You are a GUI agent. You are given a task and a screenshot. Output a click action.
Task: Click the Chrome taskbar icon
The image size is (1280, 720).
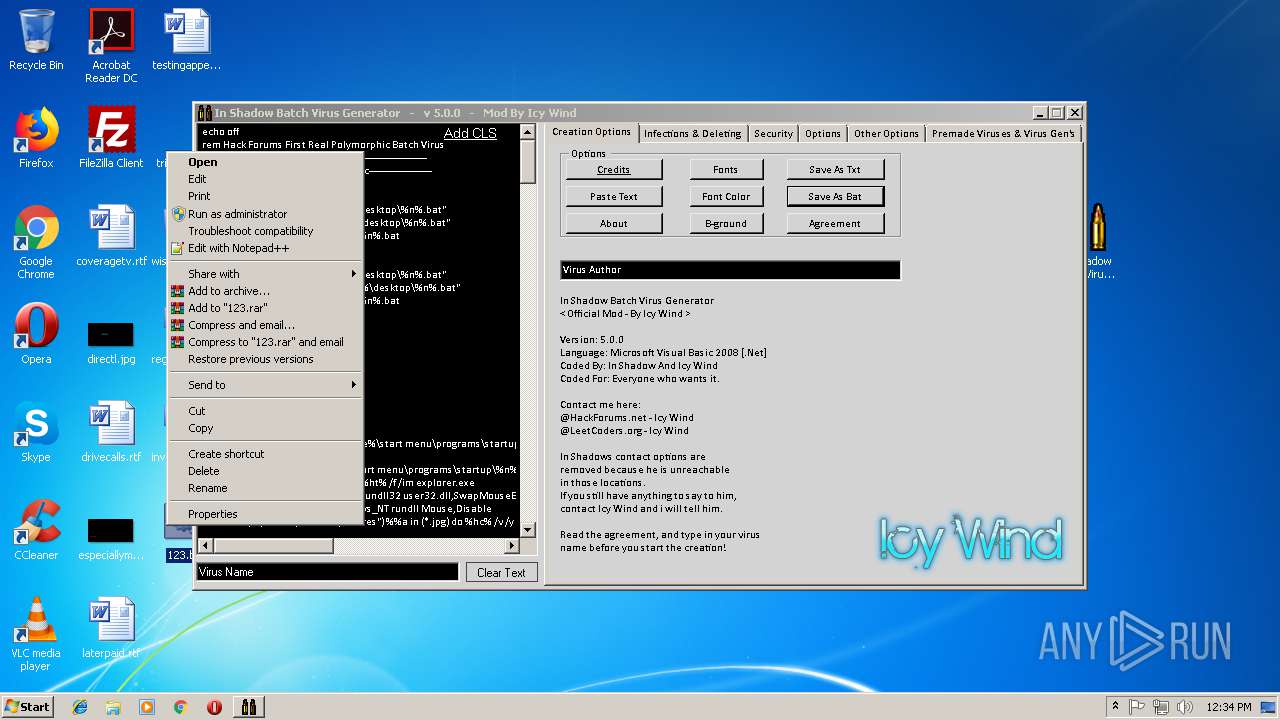coord(180,707)
